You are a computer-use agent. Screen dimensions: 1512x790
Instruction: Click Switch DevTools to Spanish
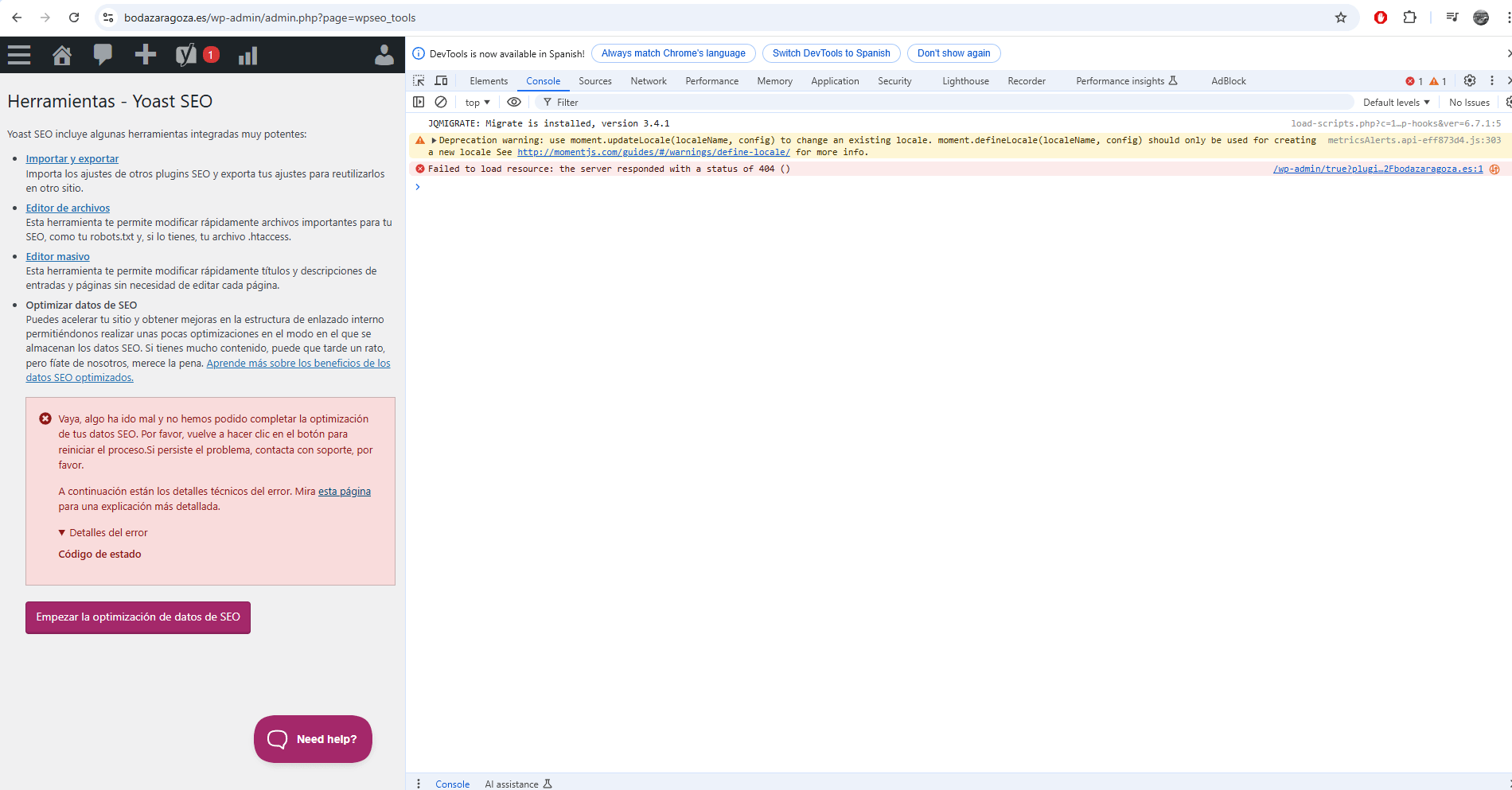(832, 53)
